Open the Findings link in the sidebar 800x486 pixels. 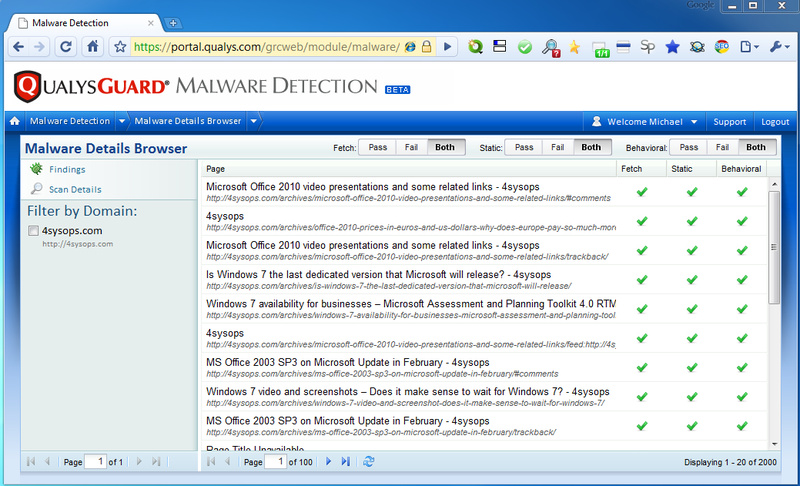pos(67,169)
